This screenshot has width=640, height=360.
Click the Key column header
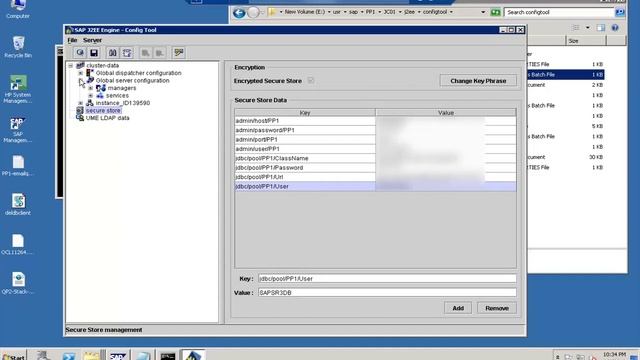click(305, 113)
